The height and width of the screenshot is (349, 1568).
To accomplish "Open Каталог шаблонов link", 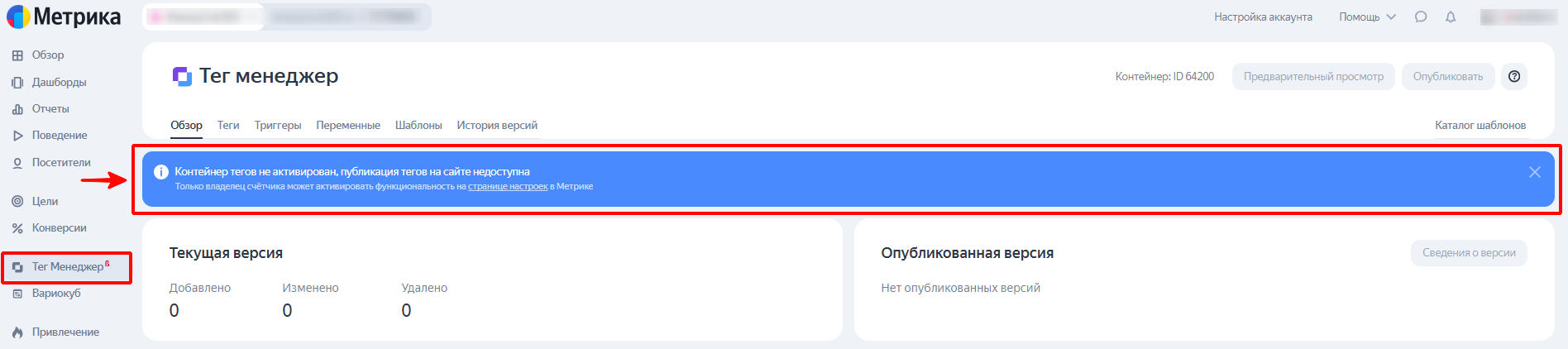I will tap(1480, 126).
